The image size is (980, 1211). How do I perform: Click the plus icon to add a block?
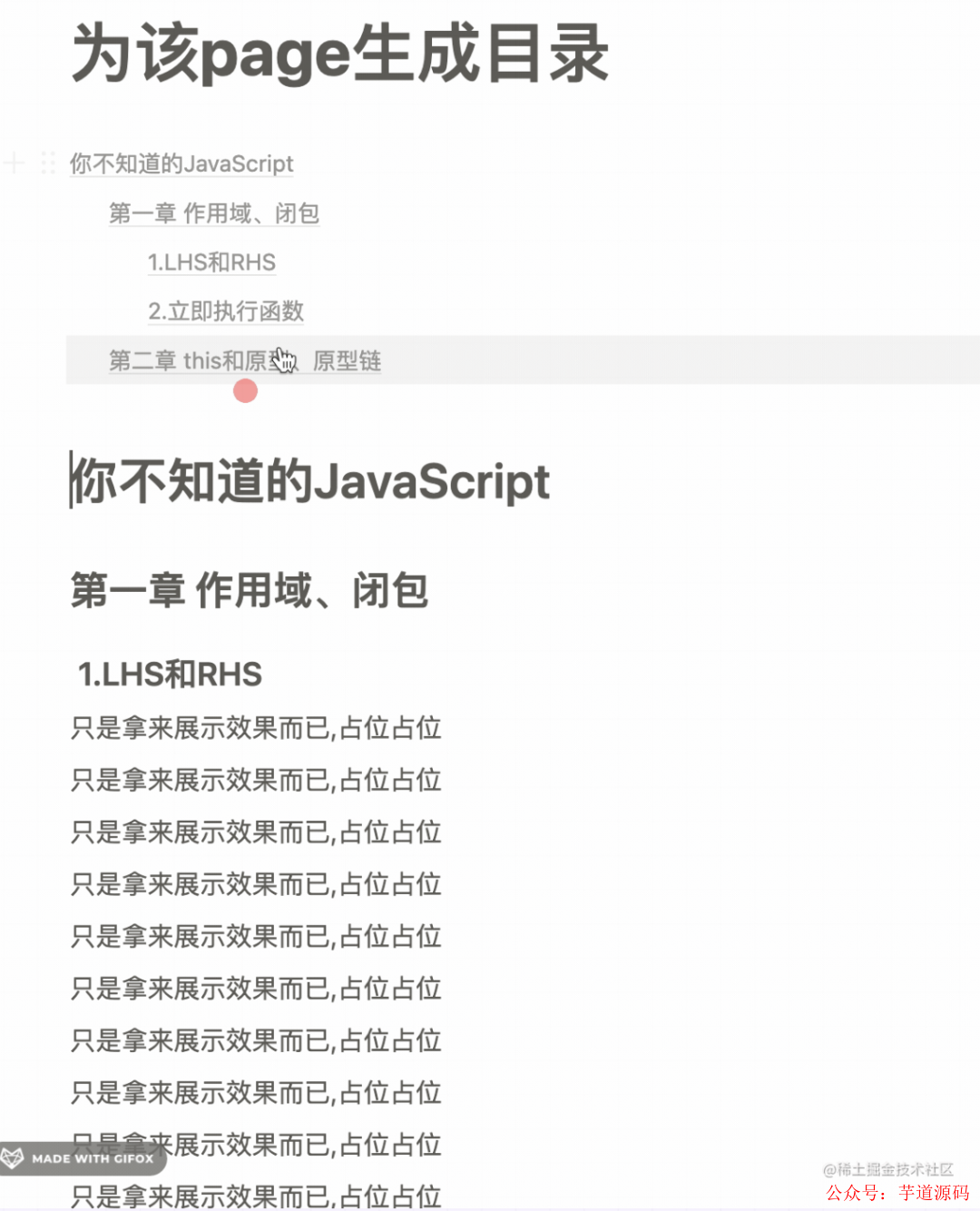point(14,163)
